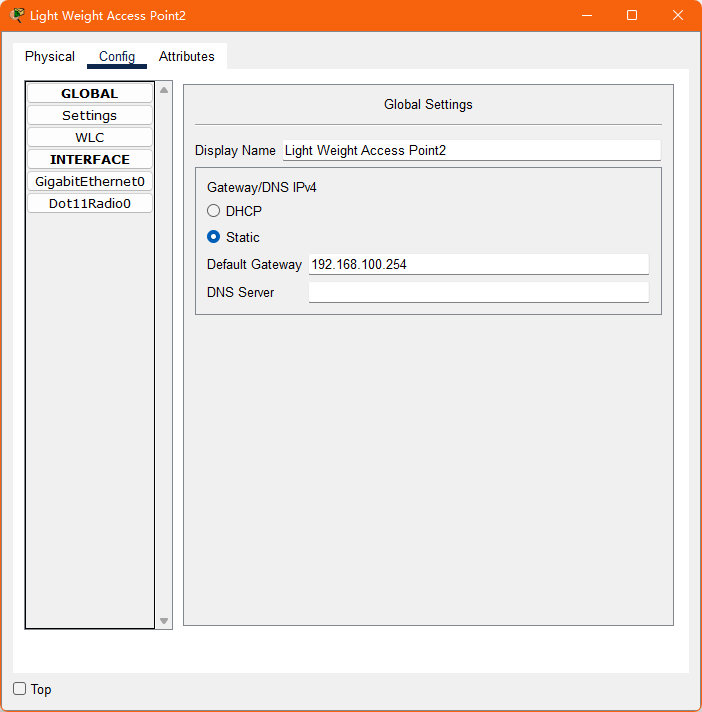This screenshot has height=712, width=702.
Task: Click into the Display Name field
Action: click(472, 150)
